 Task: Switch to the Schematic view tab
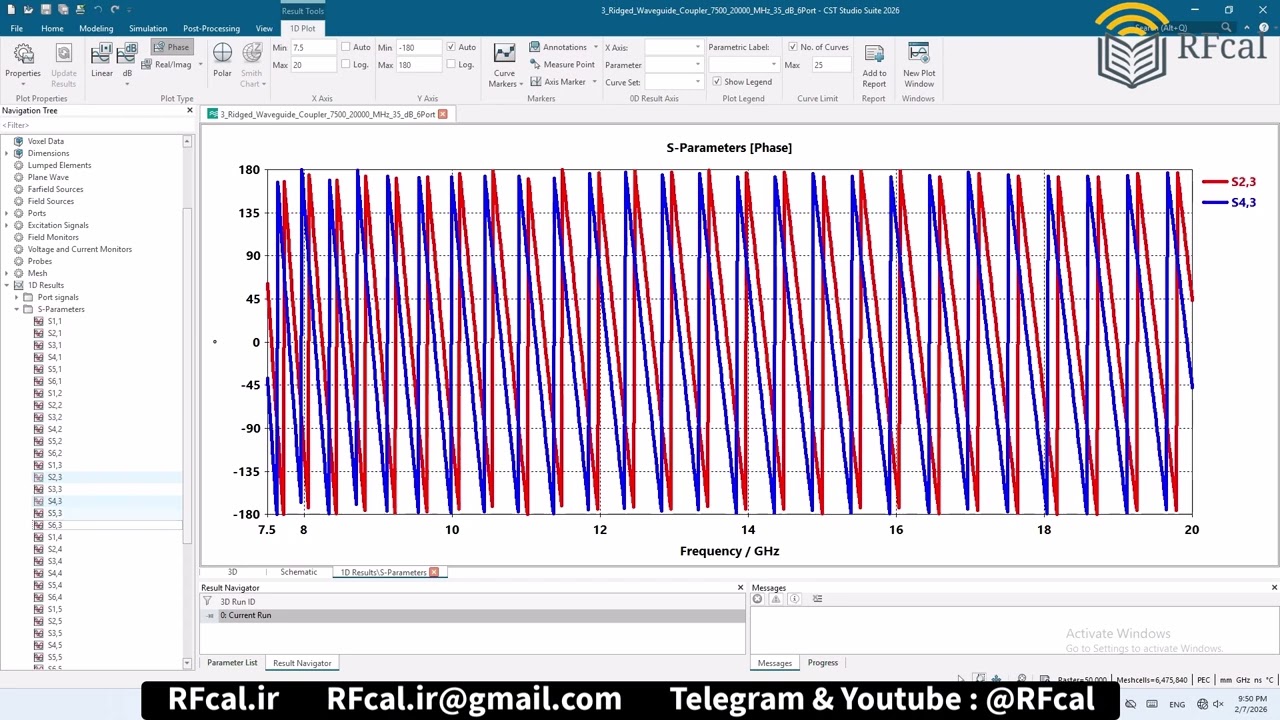298,572
